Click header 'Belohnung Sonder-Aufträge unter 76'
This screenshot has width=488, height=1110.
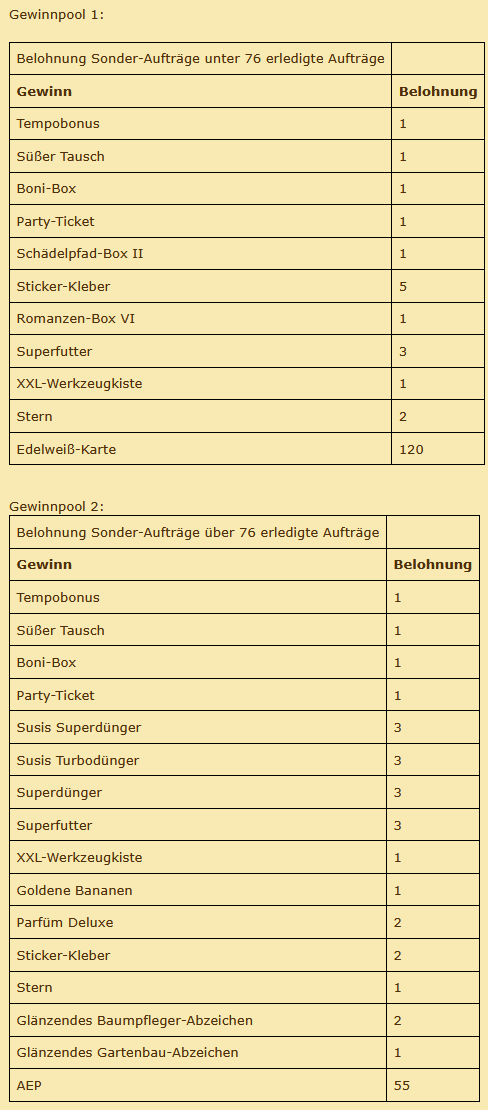200,59
